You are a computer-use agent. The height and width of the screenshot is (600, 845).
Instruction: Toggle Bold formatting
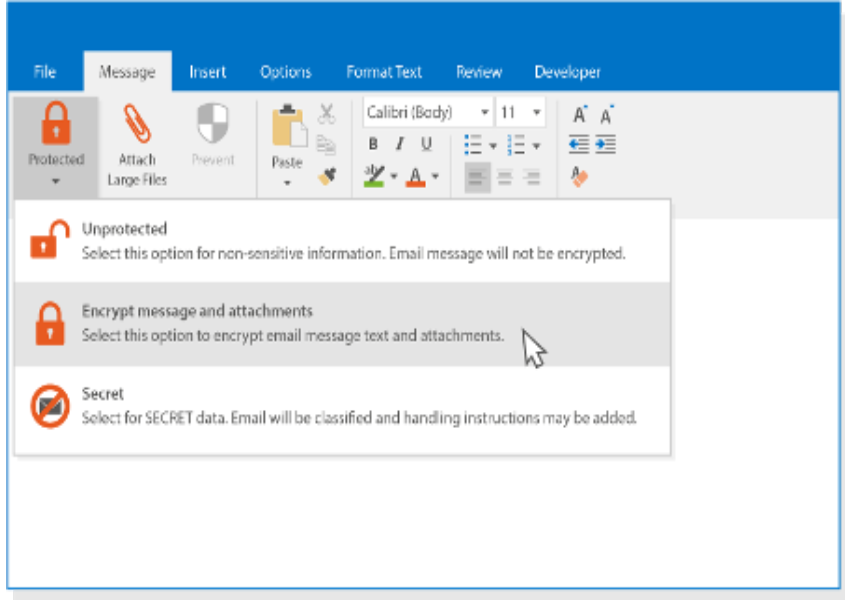(x=373, y=145)
